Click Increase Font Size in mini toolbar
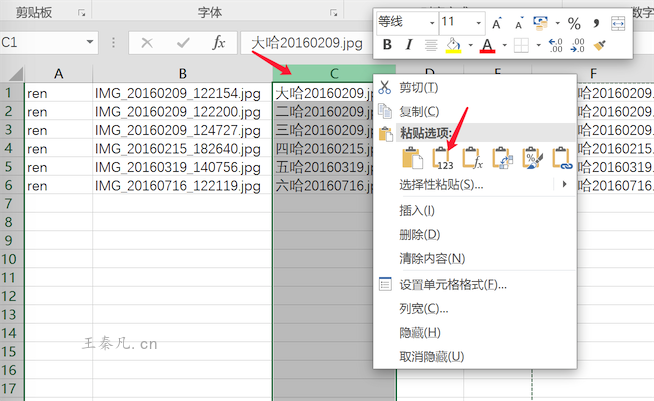Image resolution: width=654 pixels, height=401 pixels. click(x=497, y=23)
